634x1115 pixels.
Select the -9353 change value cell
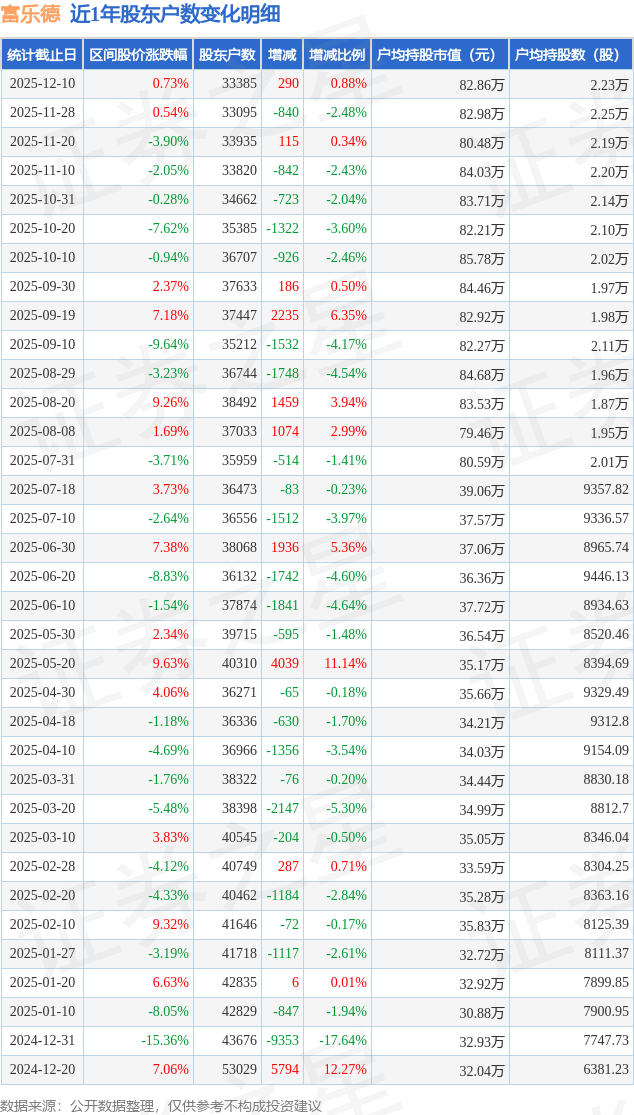click(x=280, y=1041)
